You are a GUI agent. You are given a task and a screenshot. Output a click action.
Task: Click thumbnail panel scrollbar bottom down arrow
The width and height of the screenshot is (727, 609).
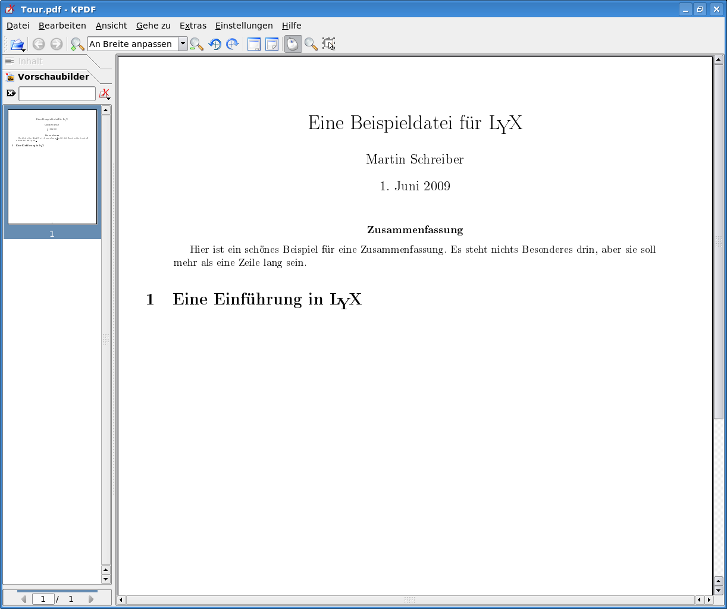tap(106, 579)
